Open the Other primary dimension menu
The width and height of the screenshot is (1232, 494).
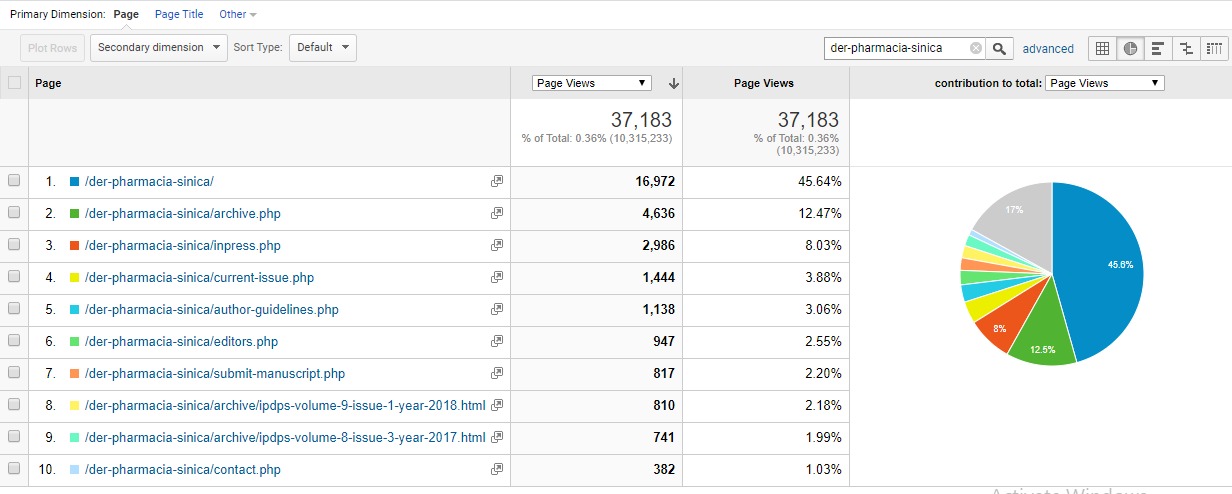237,14
